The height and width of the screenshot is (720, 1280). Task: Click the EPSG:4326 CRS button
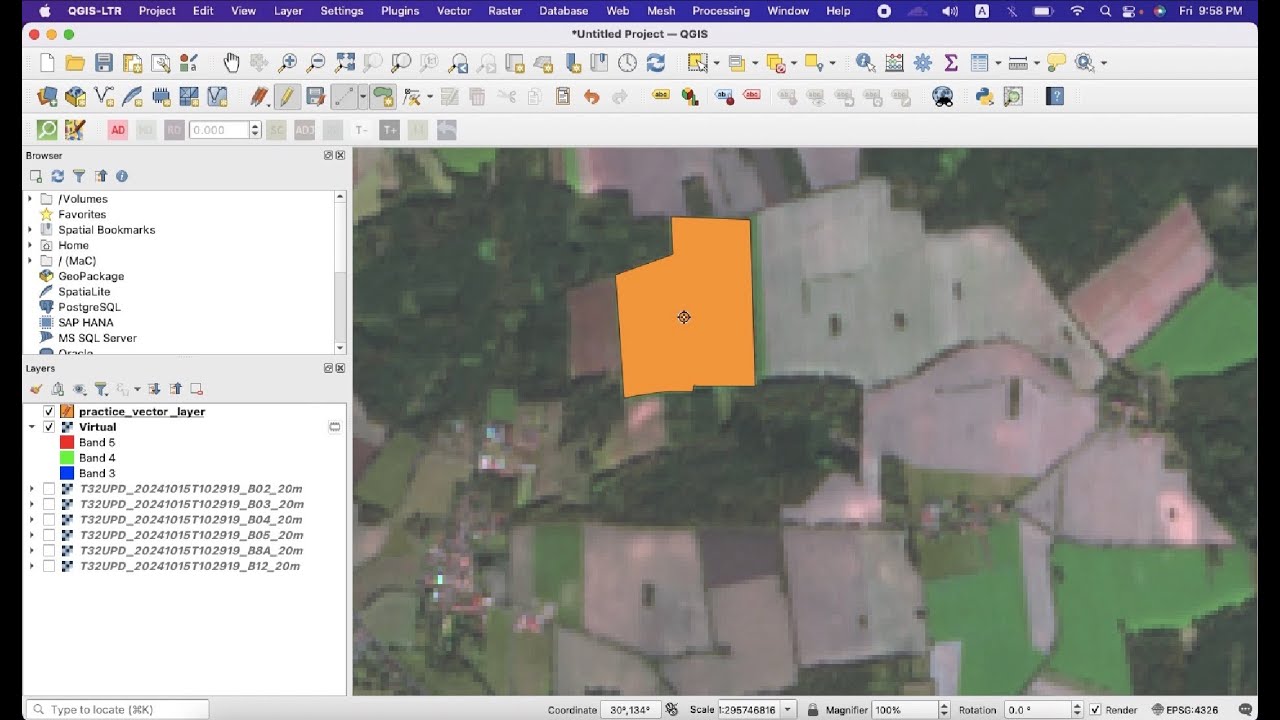coord(1186,710)
